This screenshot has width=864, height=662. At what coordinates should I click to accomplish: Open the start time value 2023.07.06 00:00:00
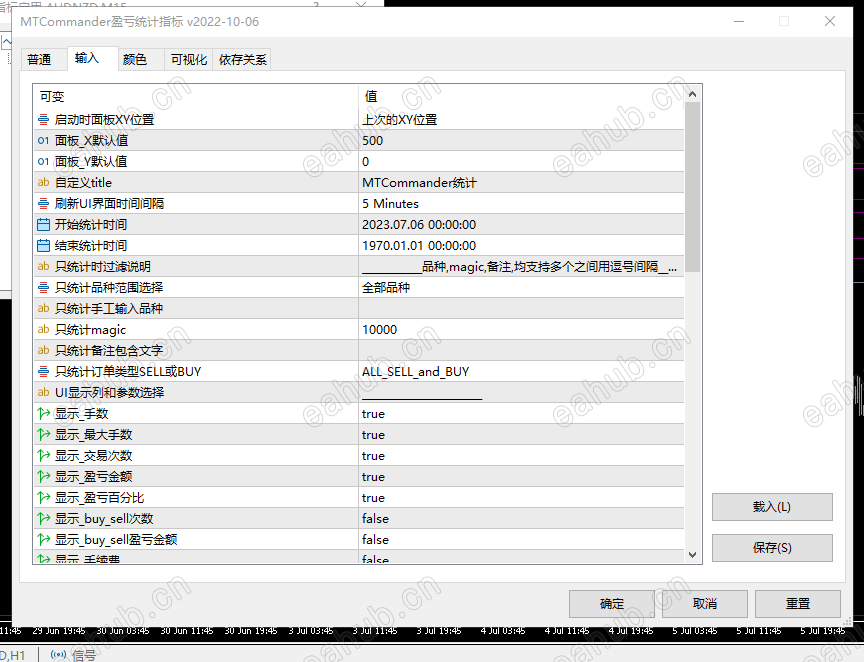[x=521, y=224]
